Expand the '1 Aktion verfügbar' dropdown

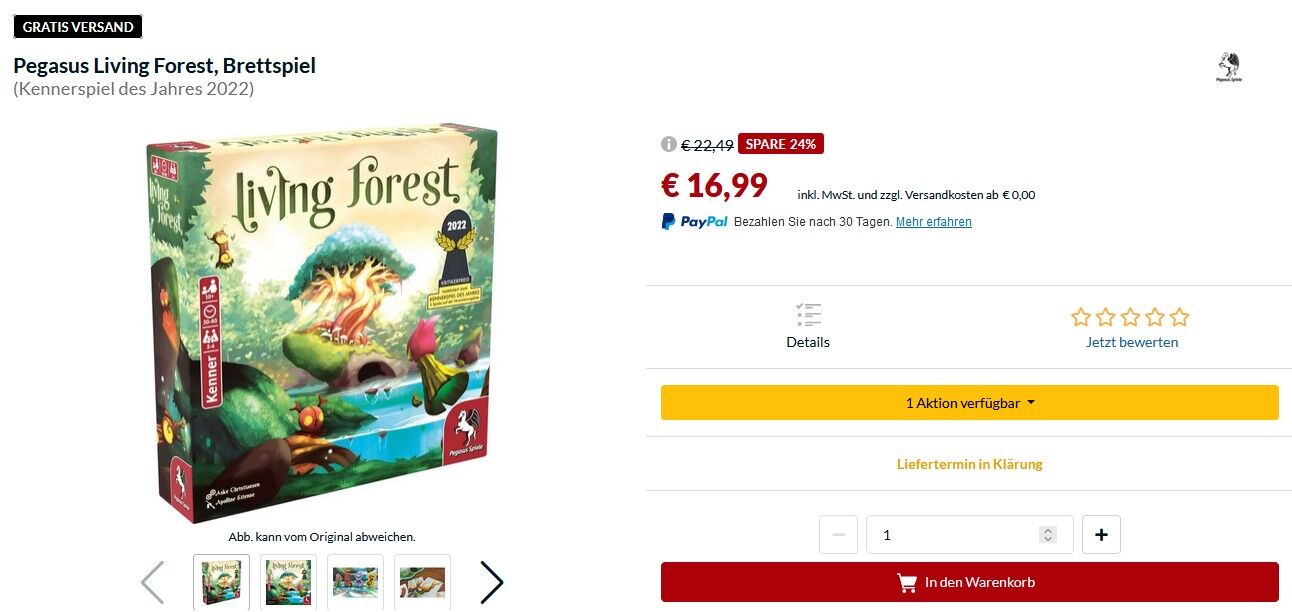969,403
